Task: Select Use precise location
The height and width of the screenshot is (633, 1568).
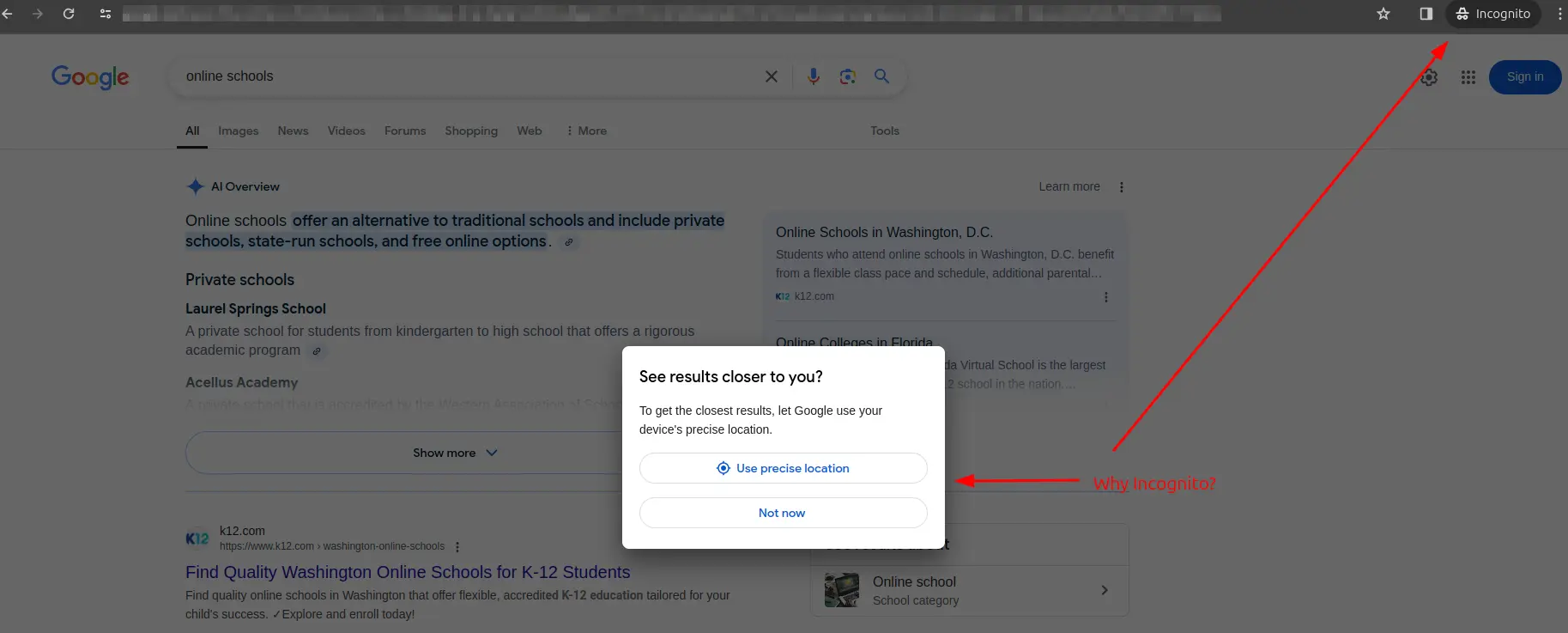Action: point(783,468)
